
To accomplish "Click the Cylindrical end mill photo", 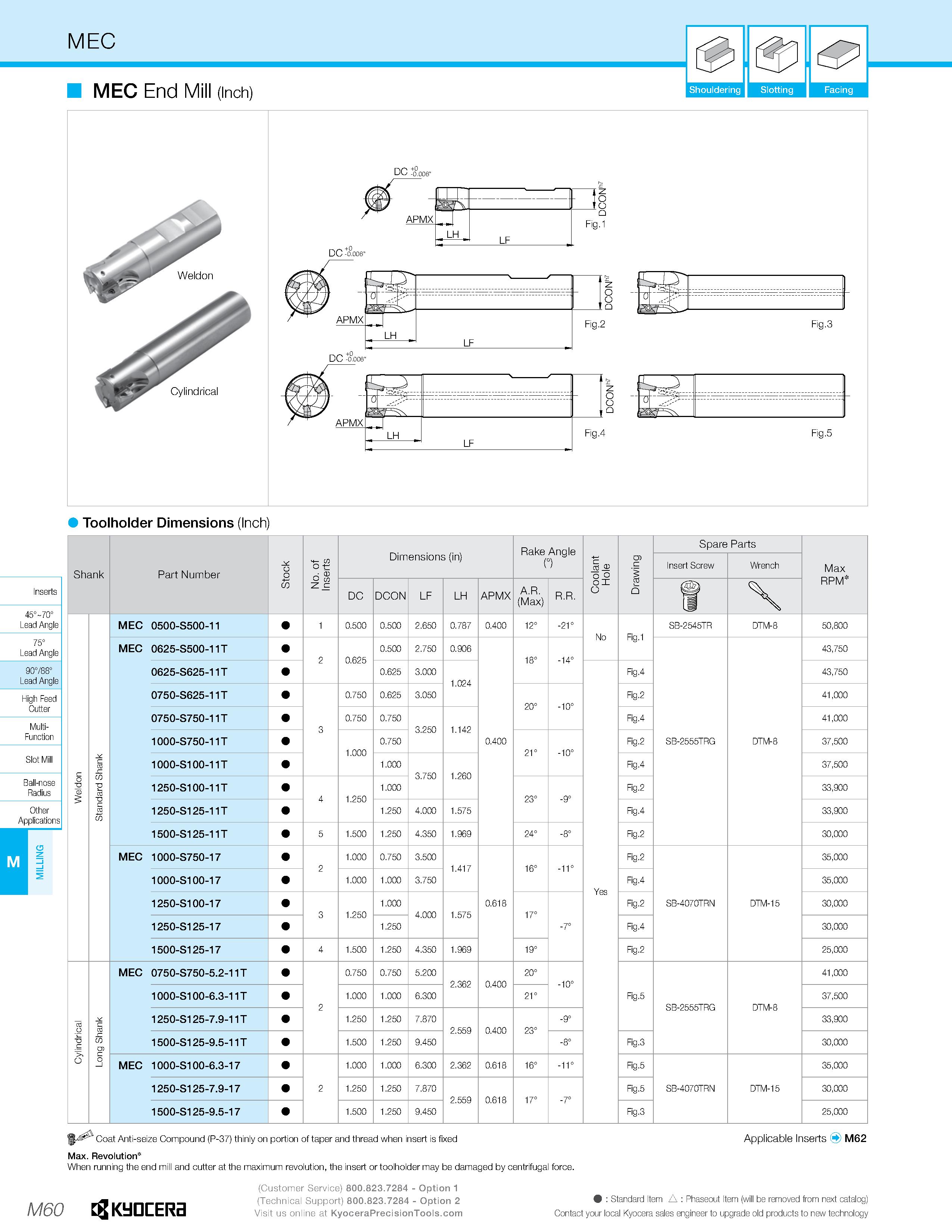I will 173,351.
